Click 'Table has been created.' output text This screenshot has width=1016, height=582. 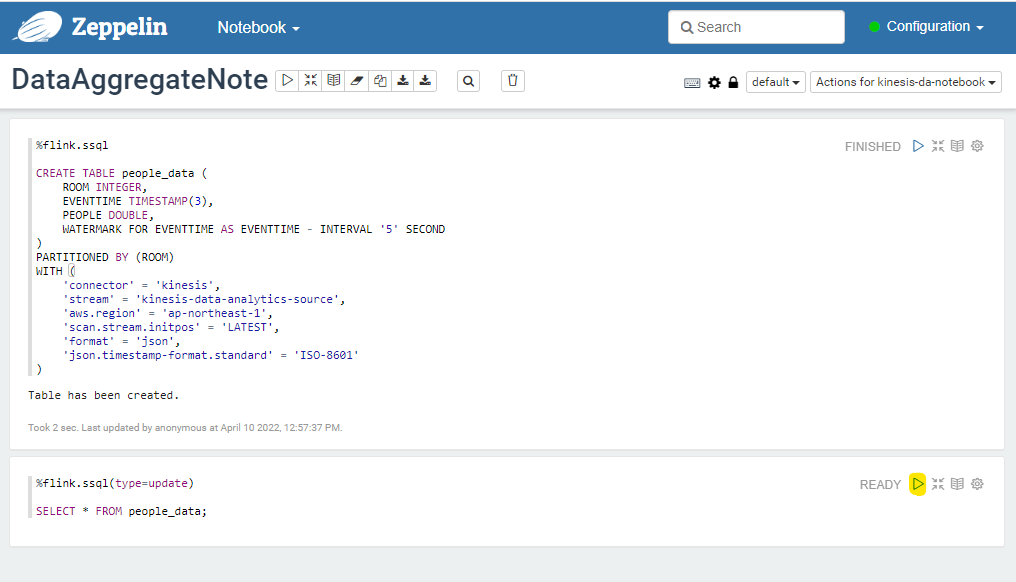point(103,395)
